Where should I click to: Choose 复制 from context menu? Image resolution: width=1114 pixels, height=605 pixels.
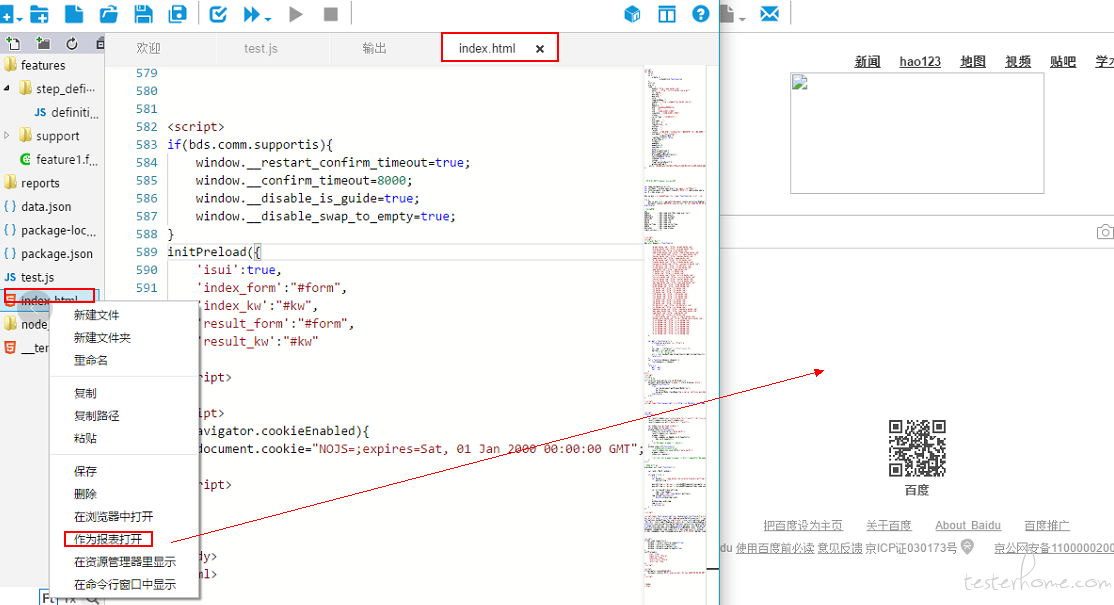(x=85, y=393)
